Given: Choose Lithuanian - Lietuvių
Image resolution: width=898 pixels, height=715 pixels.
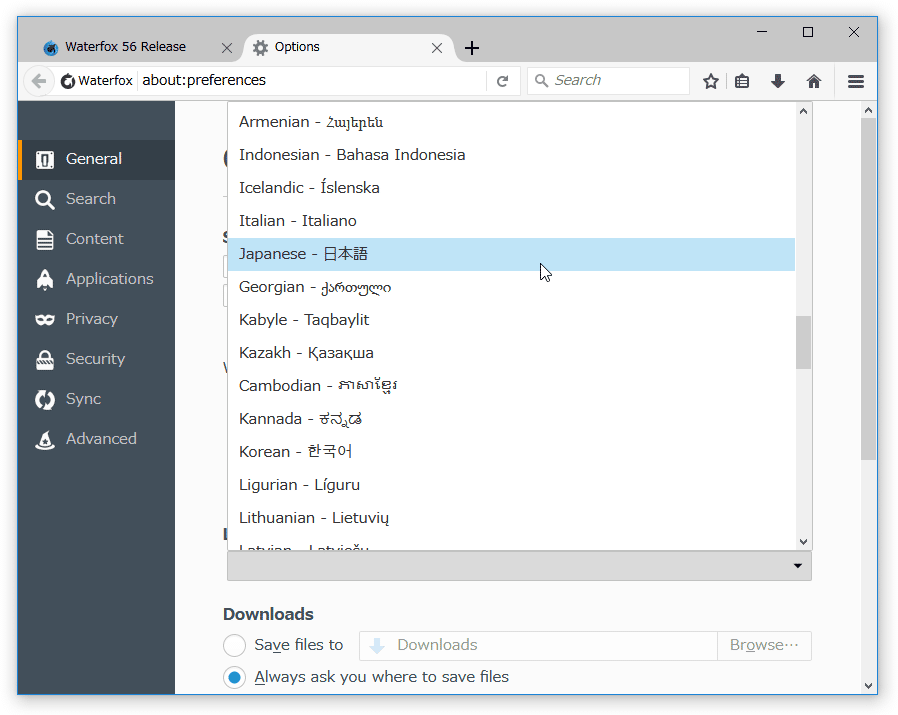Looking at the screenshot, I should 511,518.
